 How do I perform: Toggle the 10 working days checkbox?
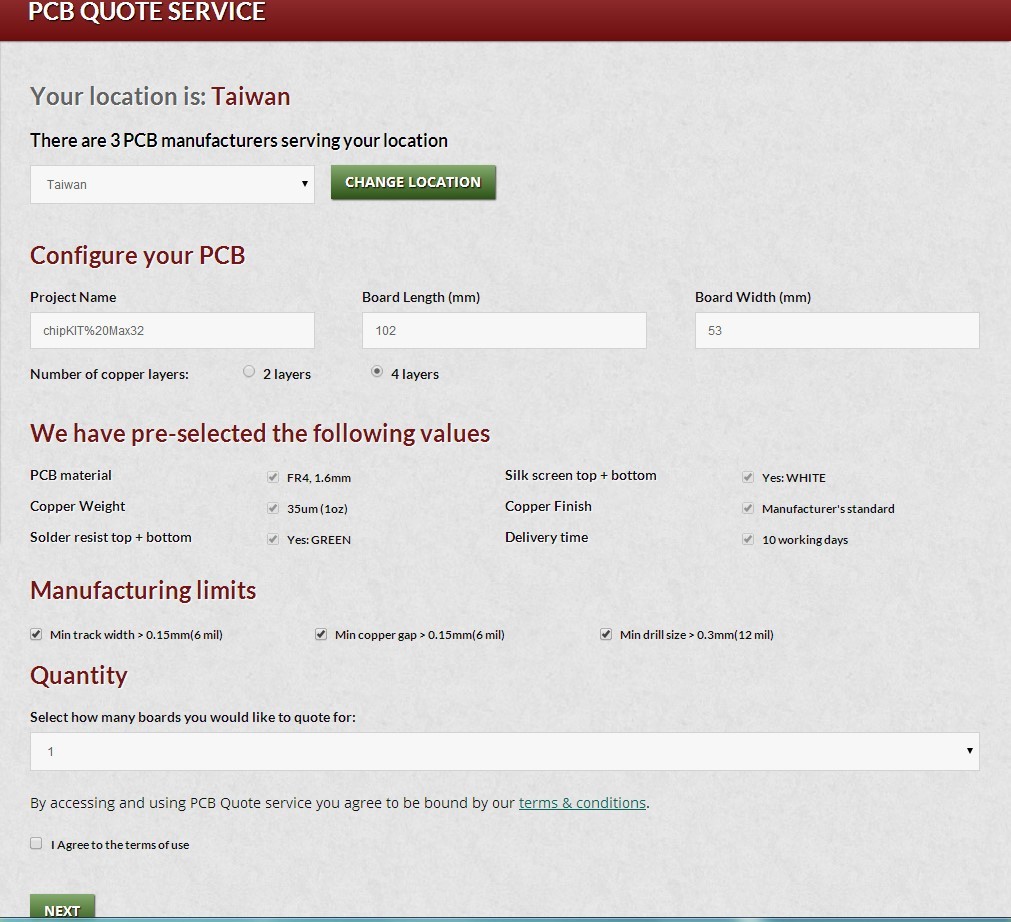748,539
